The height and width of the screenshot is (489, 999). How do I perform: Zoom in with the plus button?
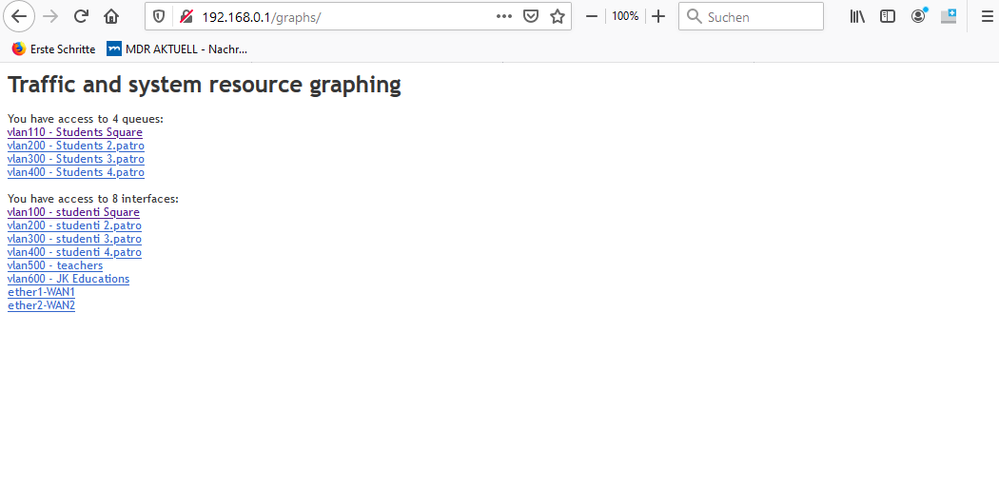pyautogui.click(x=659, y=17)
